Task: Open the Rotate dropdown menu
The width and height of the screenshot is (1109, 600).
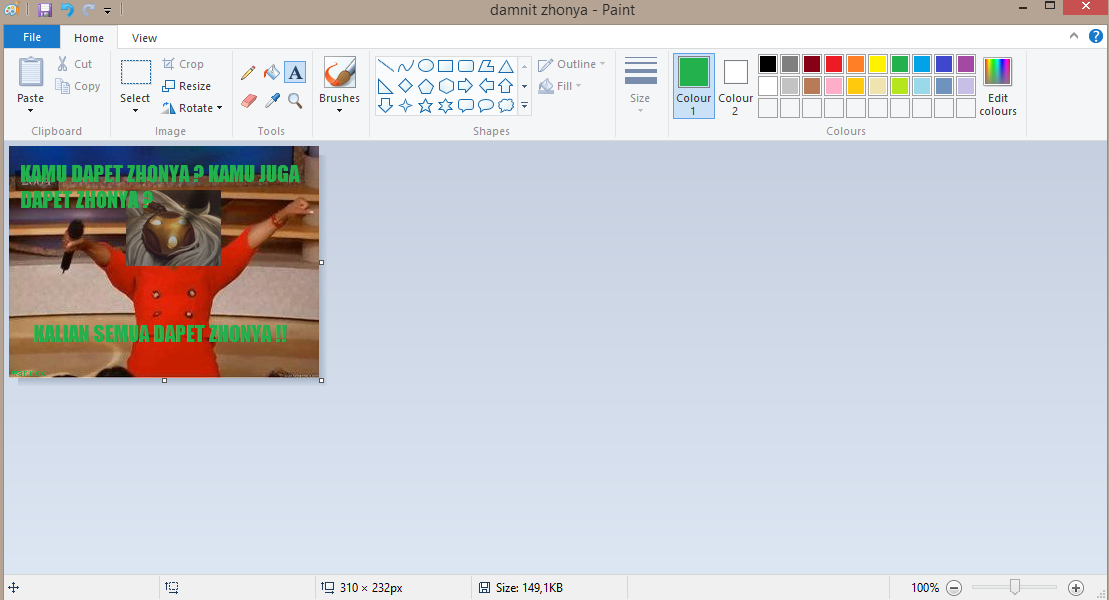Action: 192,108
